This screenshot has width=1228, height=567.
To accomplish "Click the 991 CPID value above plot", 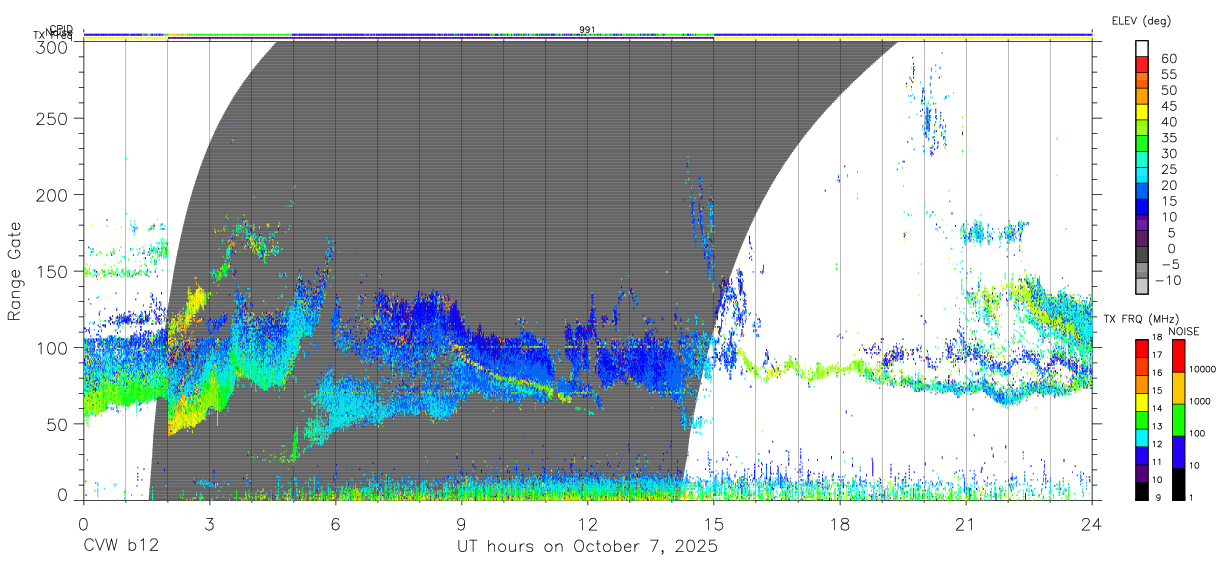I will coord(587,29).
